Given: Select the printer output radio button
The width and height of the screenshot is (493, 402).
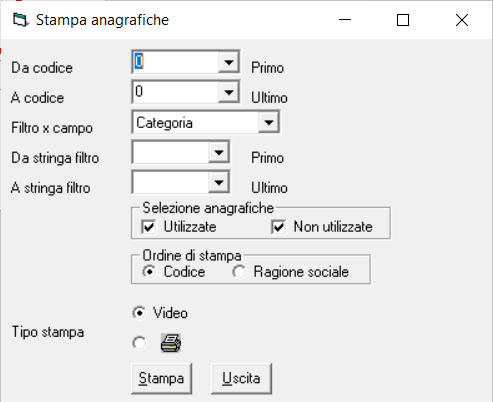Looking at the screenshot, I should coord(139,343).
